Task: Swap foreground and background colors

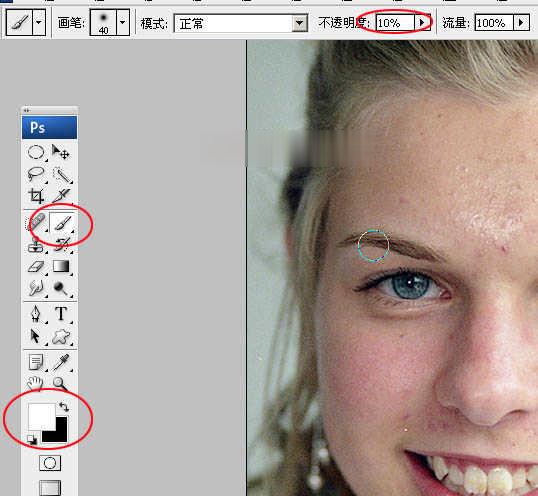Action: 64,407
